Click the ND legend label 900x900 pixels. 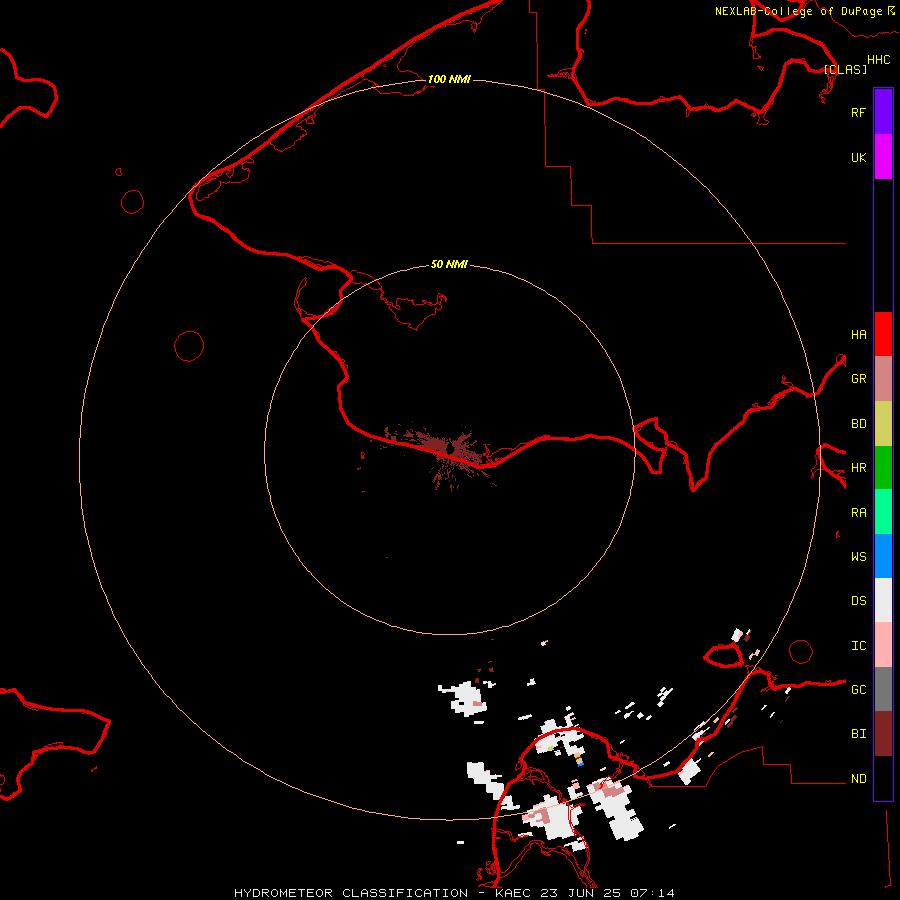(858, 779)
